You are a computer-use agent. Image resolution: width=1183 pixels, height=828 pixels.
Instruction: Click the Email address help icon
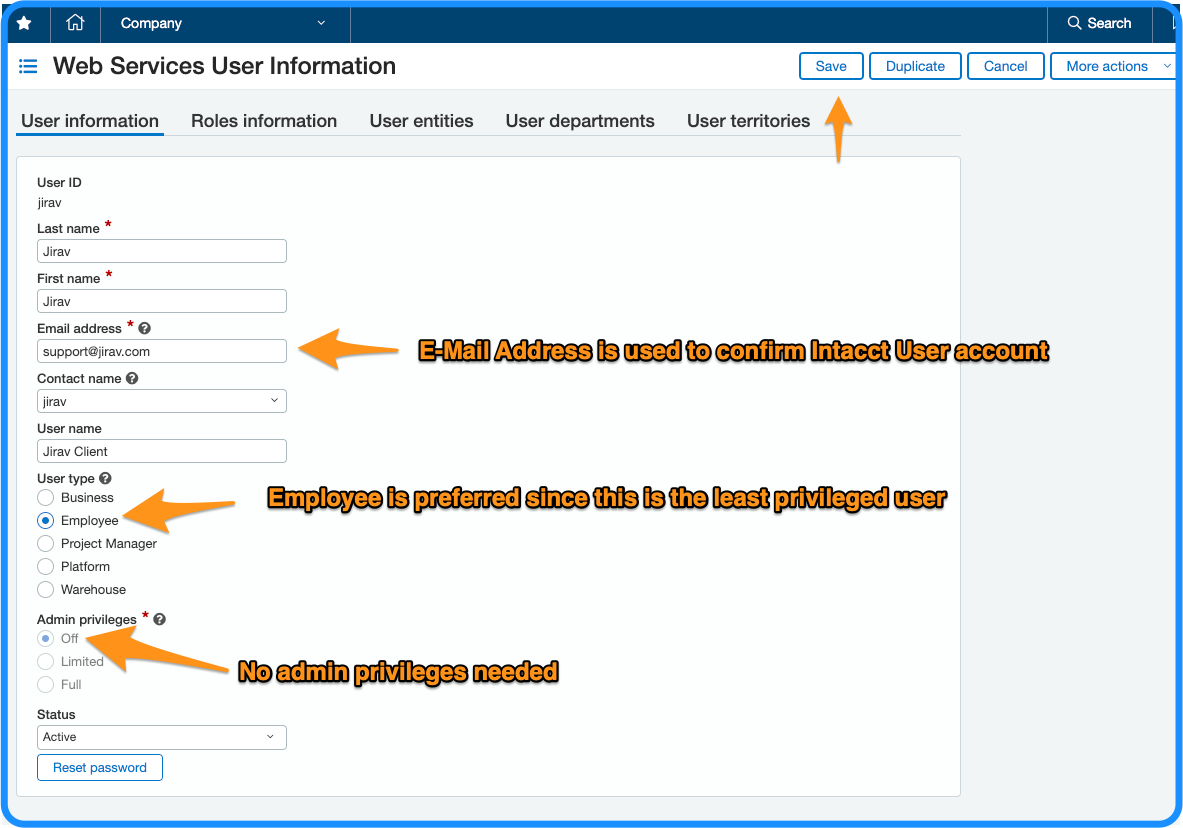145,328
